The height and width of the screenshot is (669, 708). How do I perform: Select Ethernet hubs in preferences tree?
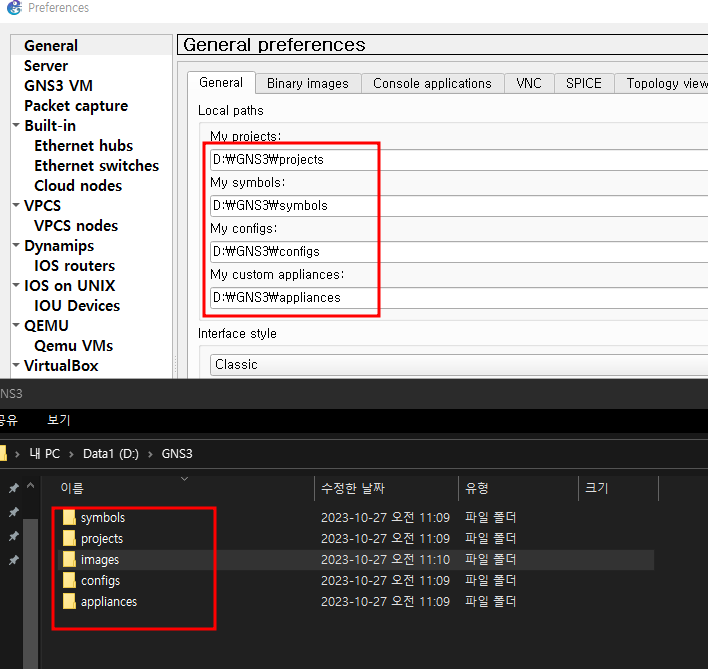point(84,145)
